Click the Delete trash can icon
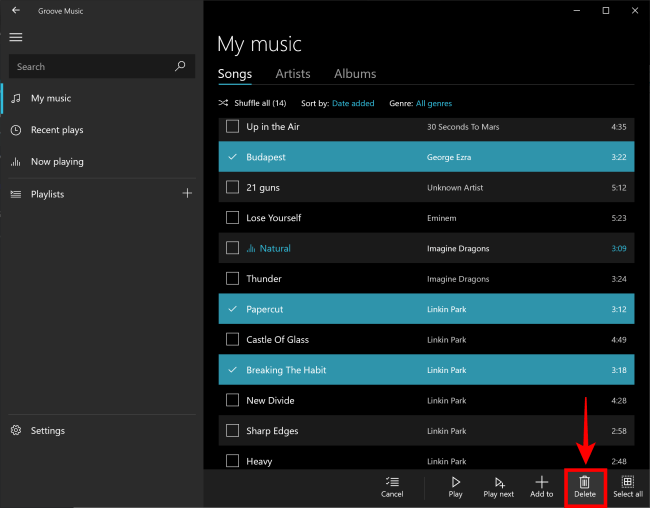 [585, 482]
